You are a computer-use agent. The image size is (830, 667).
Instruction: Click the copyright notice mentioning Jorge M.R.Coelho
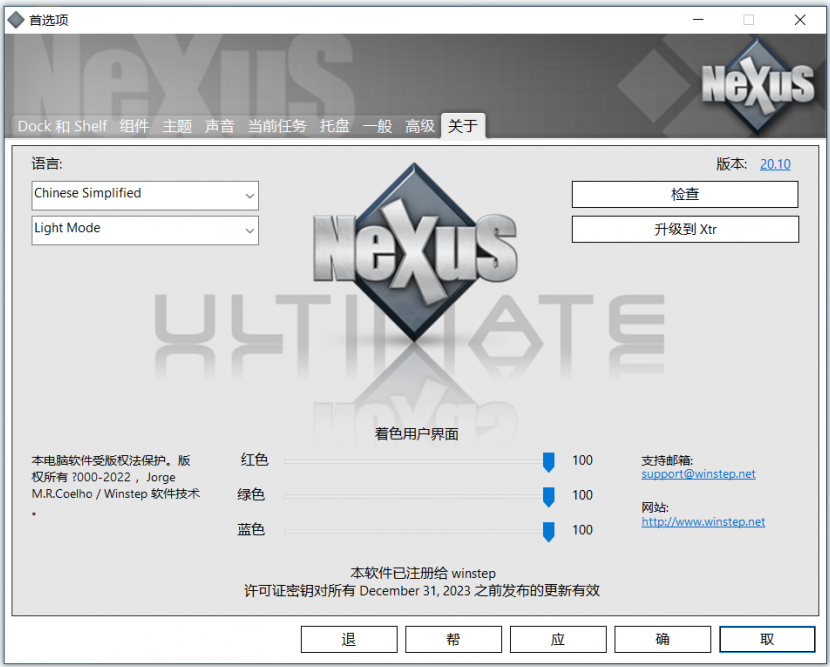pos(115,483)
